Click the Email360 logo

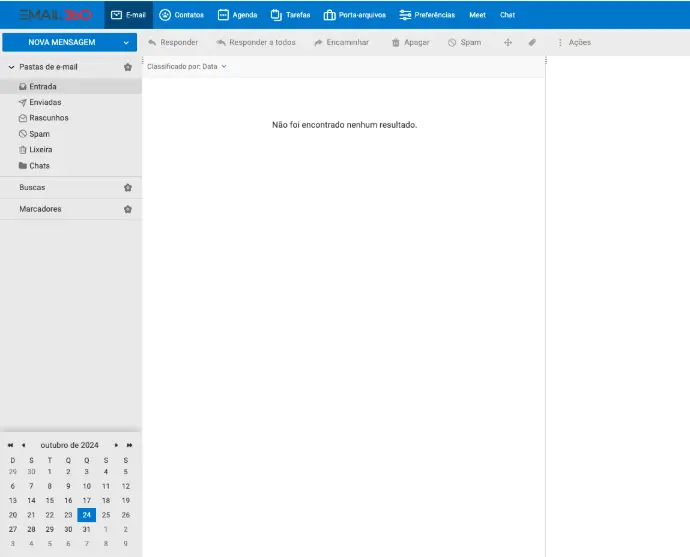[55, 15]
